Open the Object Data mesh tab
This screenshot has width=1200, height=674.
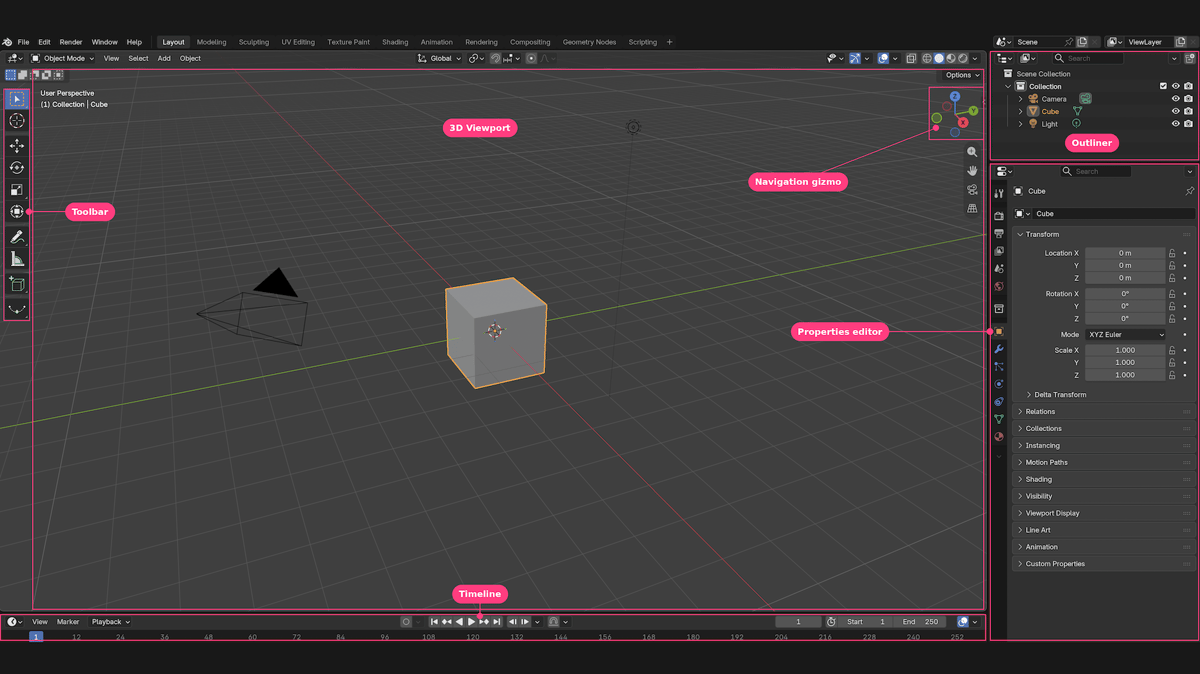click(998, 419)
